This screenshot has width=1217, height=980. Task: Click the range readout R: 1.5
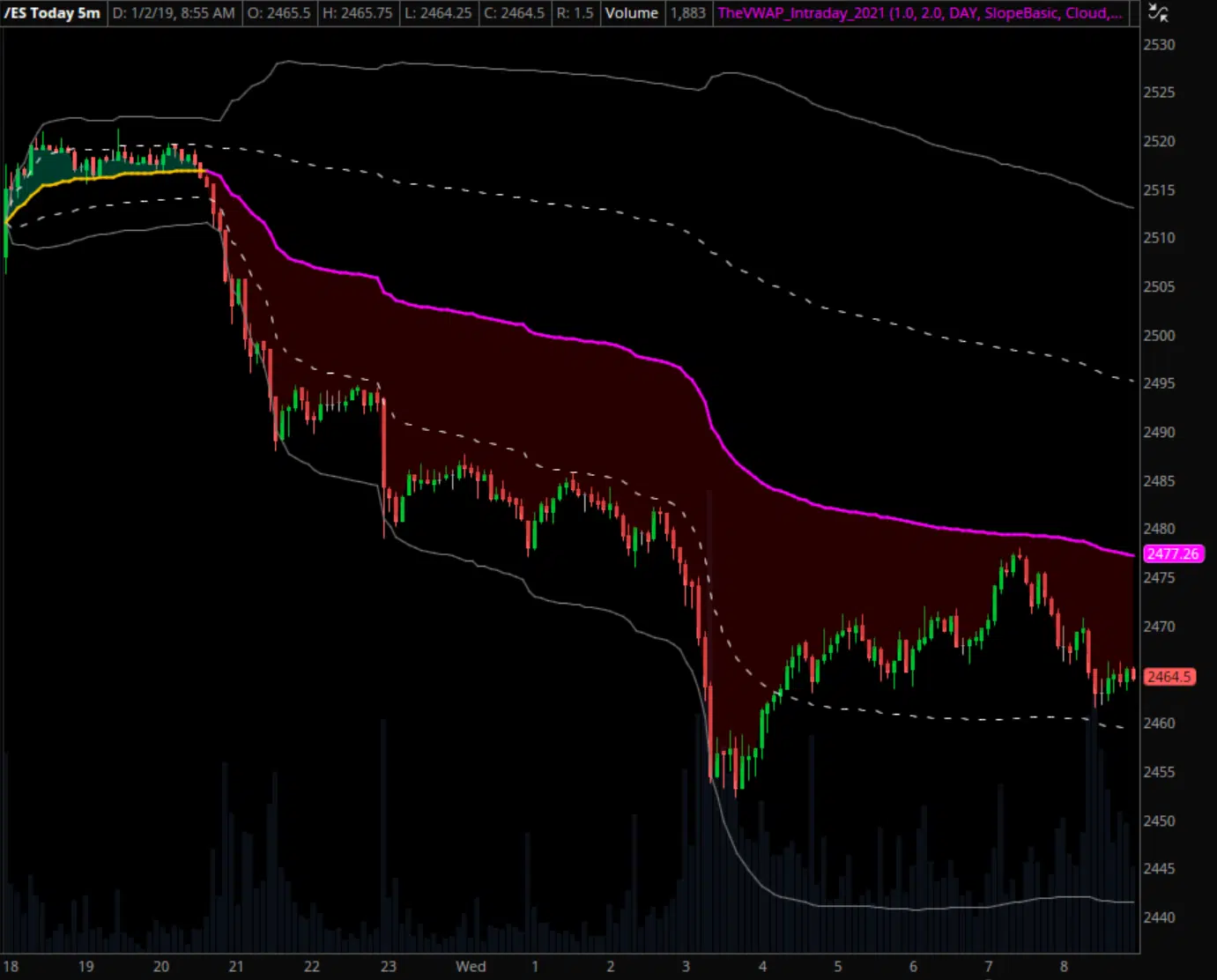pyautogui.click(x=575, y=13)
